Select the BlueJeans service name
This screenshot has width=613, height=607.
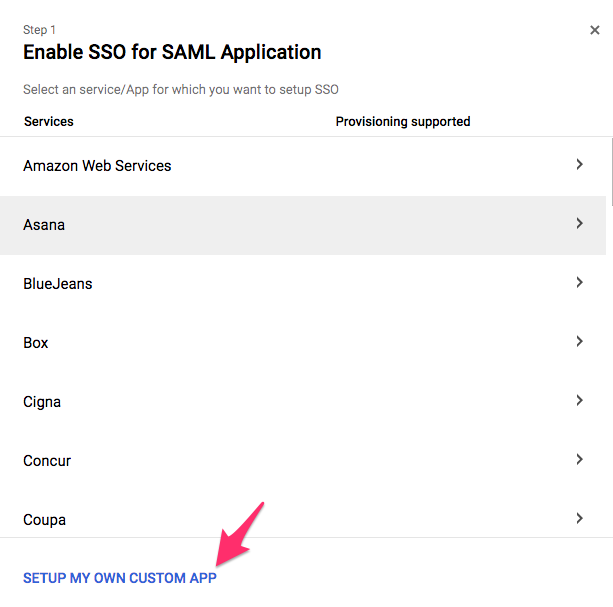click(x=58, y=284)
